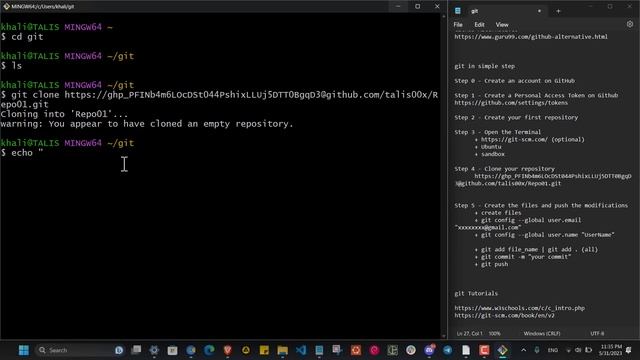
Task: Click 'Step 2 - Create your first repository'
Action: 516,118
